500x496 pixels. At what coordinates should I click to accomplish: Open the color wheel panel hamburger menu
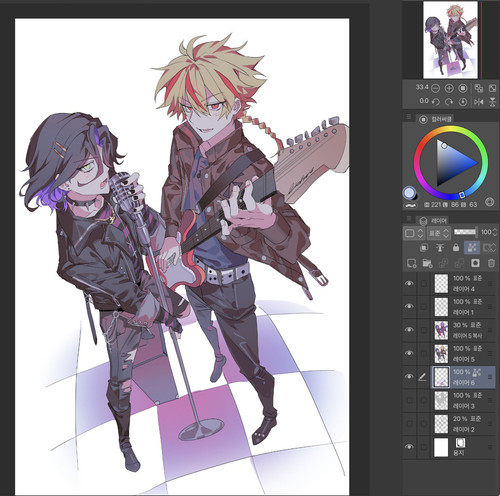pos(409,117)
